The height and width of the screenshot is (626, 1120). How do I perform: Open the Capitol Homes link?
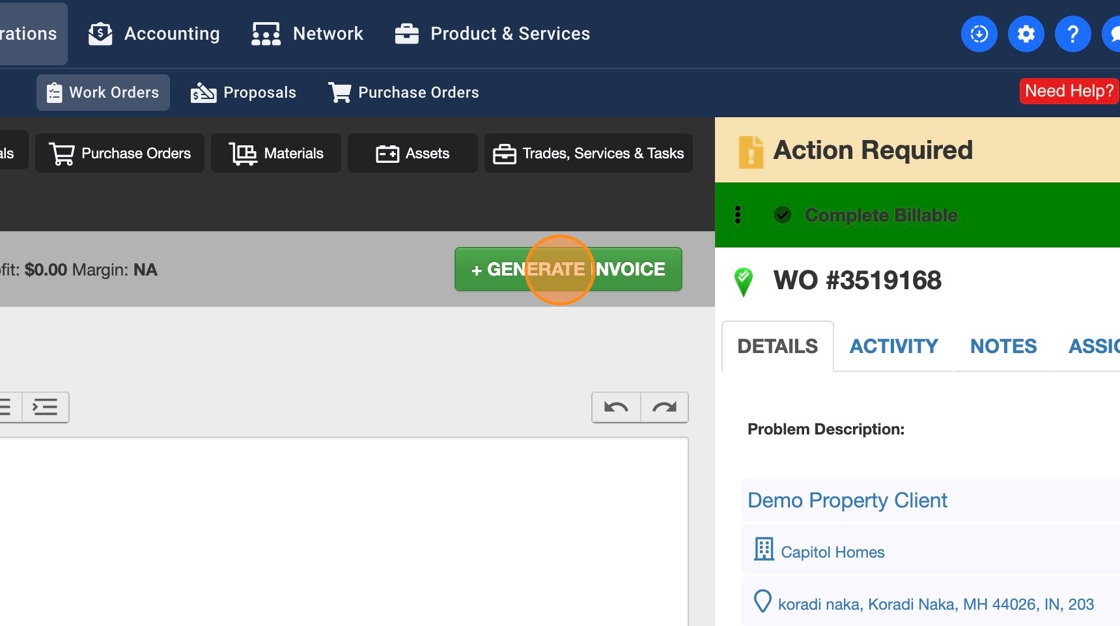832,552
